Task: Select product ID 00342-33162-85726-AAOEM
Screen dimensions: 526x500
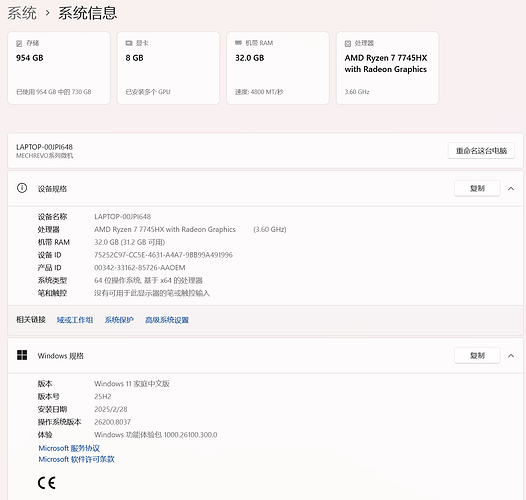Action: pos(140,267)
